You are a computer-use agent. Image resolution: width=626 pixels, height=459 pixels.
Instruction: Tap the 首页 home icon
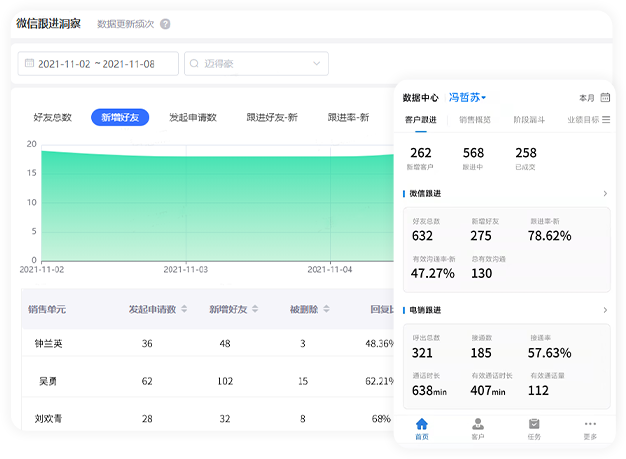tap(421, 424)
